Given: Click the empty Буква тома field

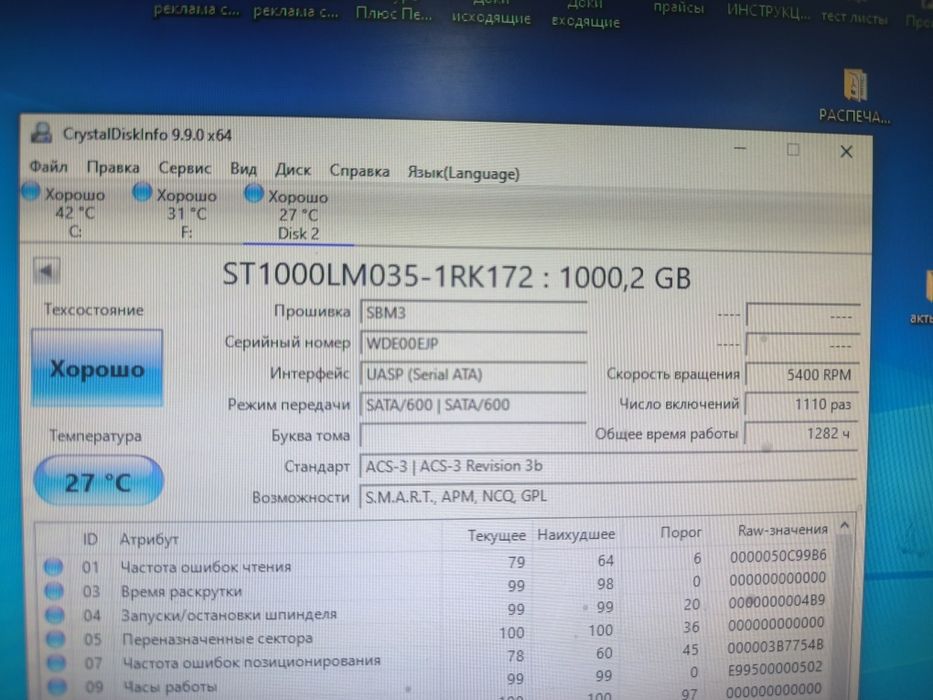Looking at the screenshot, I should click(x=474, y=436).
